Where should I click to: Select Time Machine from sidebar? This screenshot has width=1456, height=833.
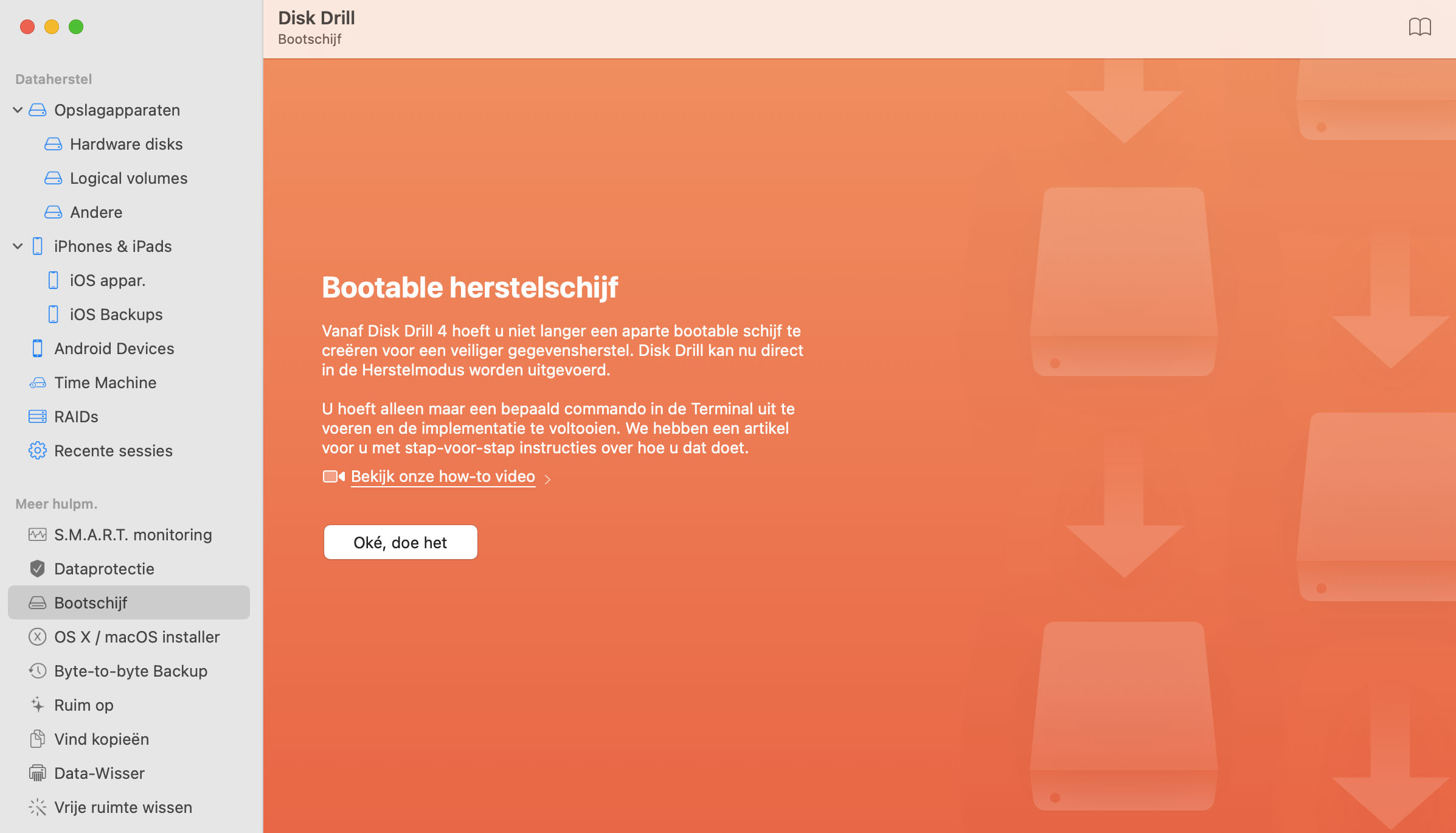[105, 382]
